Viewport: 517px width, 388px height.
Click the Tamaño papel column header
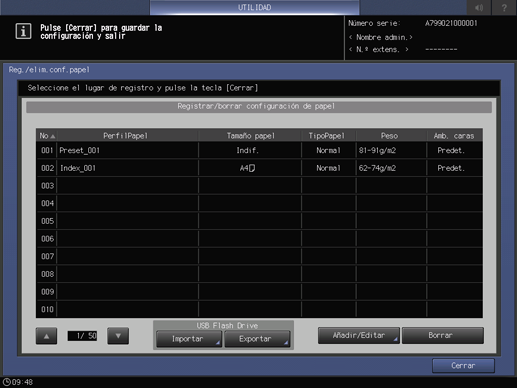250,136
